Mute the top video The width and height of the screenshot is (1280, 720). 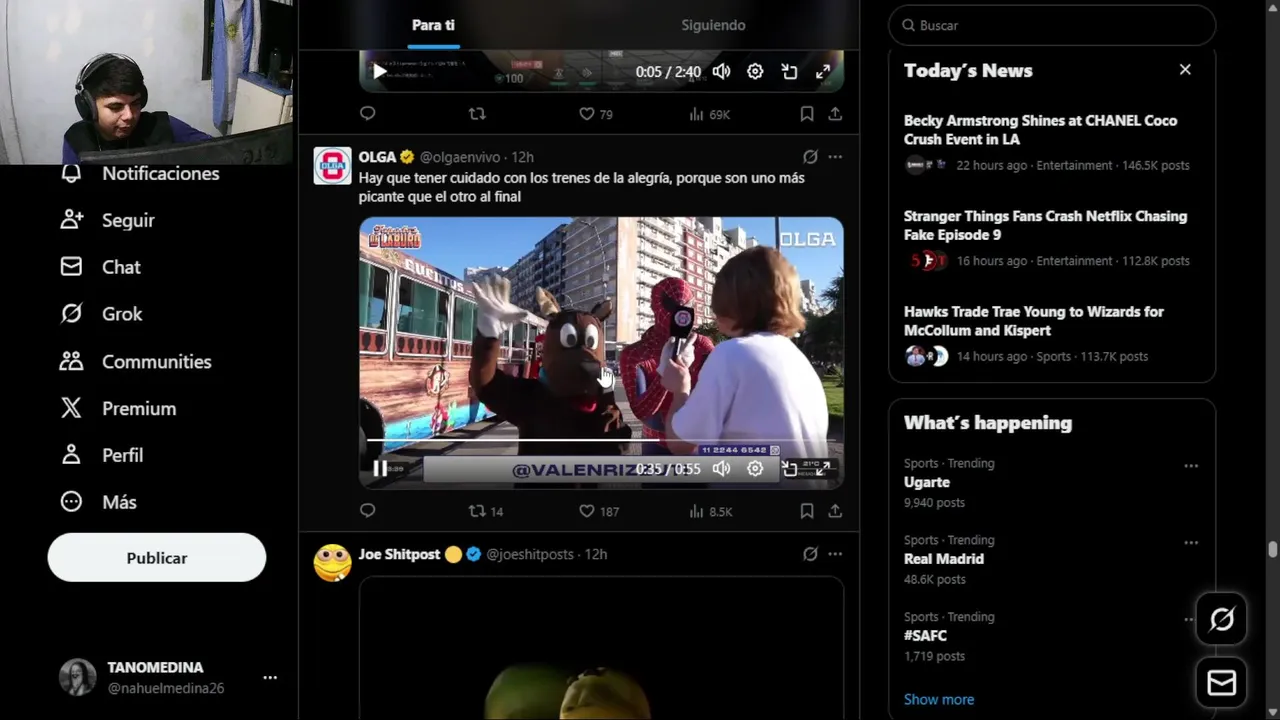[721, 72]
